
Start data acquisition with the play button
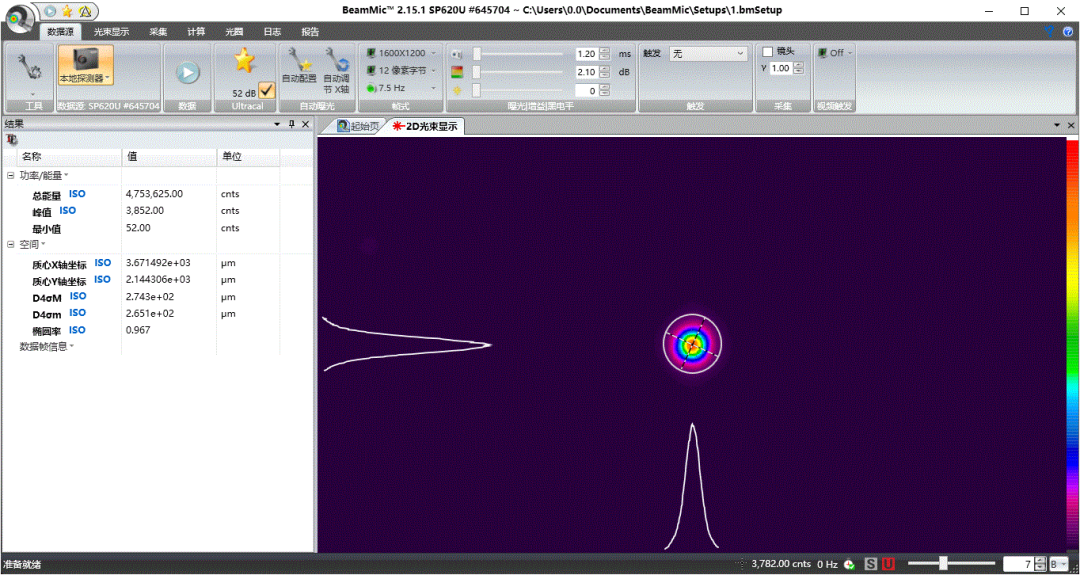coord(187,72)
